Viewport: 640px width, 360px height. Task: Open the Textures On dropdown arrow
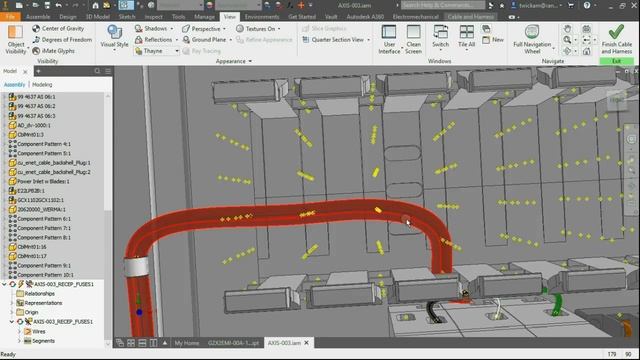[x=279, y=29]
